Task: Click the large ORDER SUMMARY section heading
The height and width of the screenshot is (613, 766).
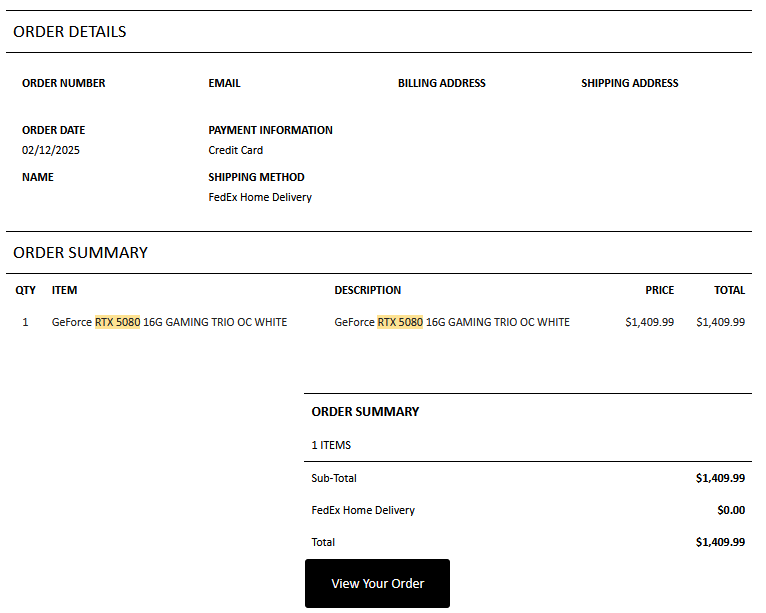Action: (80, 253)
